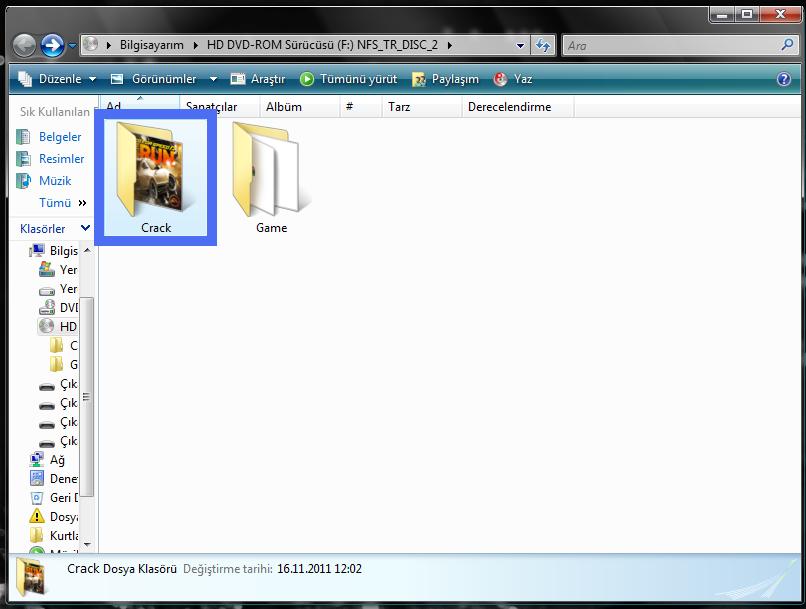This screenshot has height=609, width=806.
Task: Select G subfolder under HD drive
Action: pyautogui.click(x=64, y=365)
